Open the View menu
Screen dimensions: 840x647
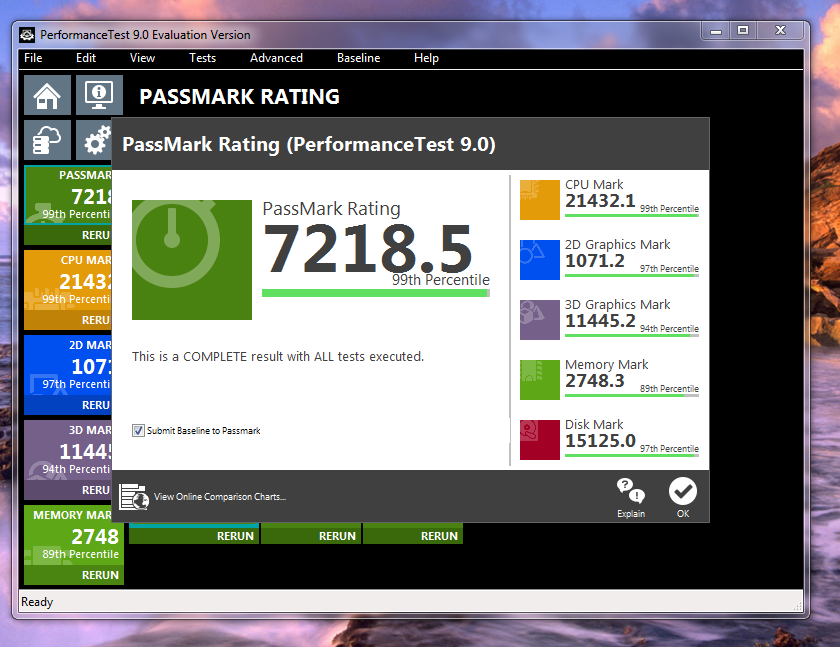(142, 58)
